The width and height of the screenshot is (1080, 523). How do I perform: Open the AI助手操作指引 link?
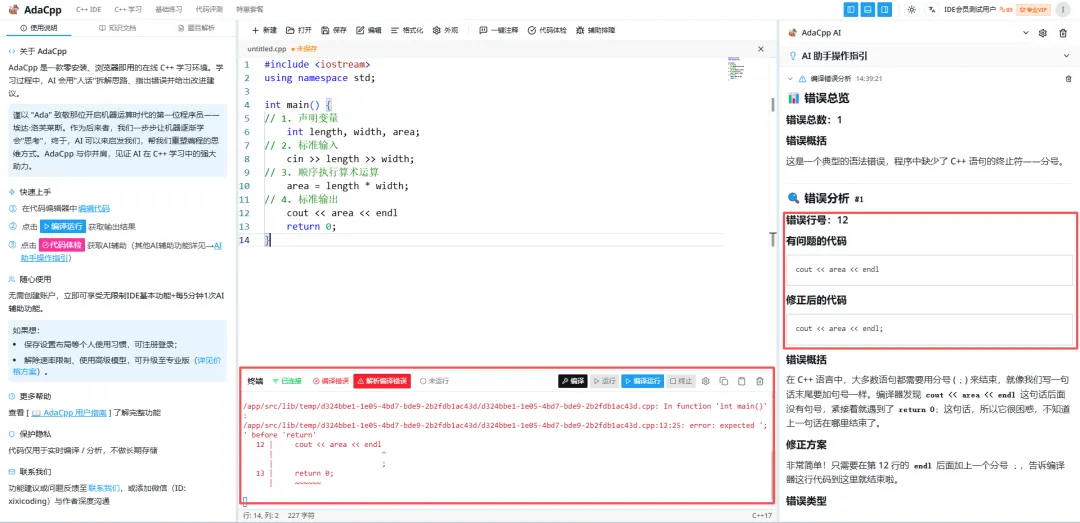pyautogui.click(x=122, y=251)
